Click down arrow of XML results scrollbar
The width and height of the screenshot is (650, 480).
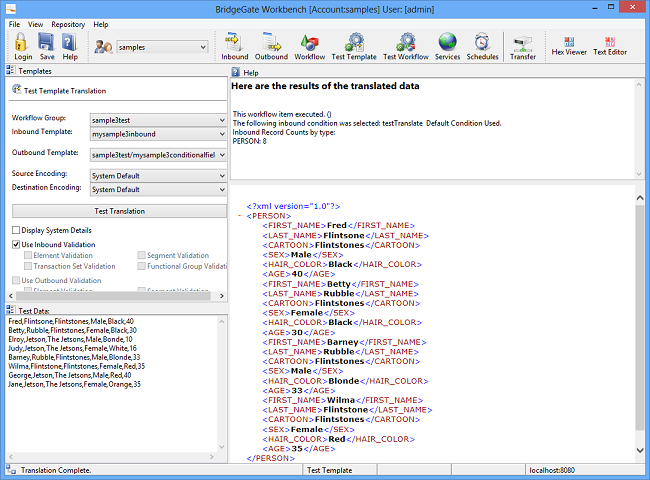pos(640,450)
